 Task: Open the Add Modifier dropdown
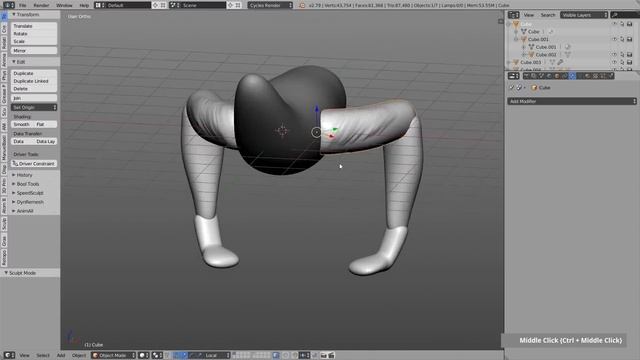(x=571, y=101)
